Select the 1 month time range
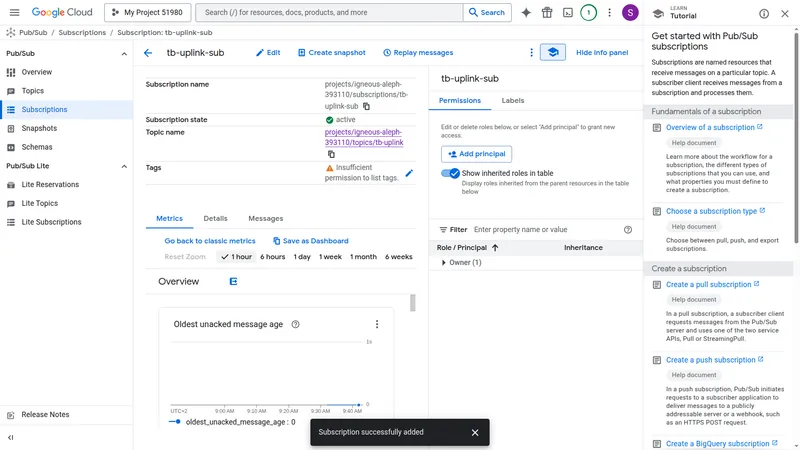This screenshot has width=800, height=450. (x=363, y=257)
